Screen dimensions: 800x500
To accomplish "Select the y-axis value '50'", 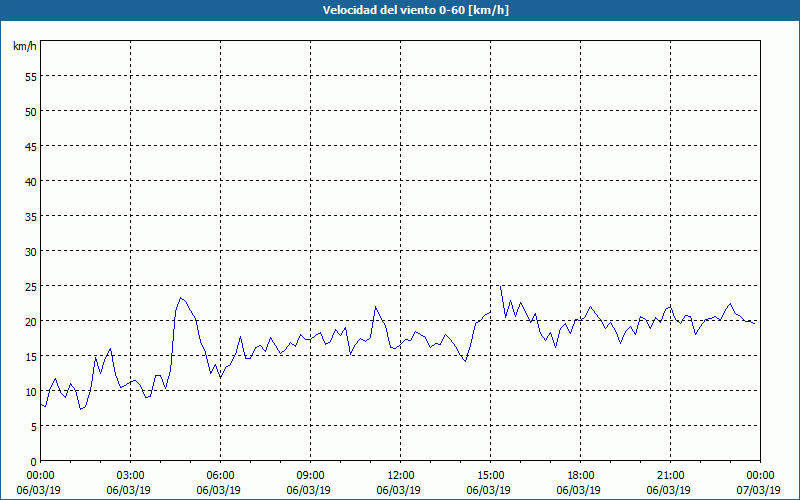I will pos(31,111).
